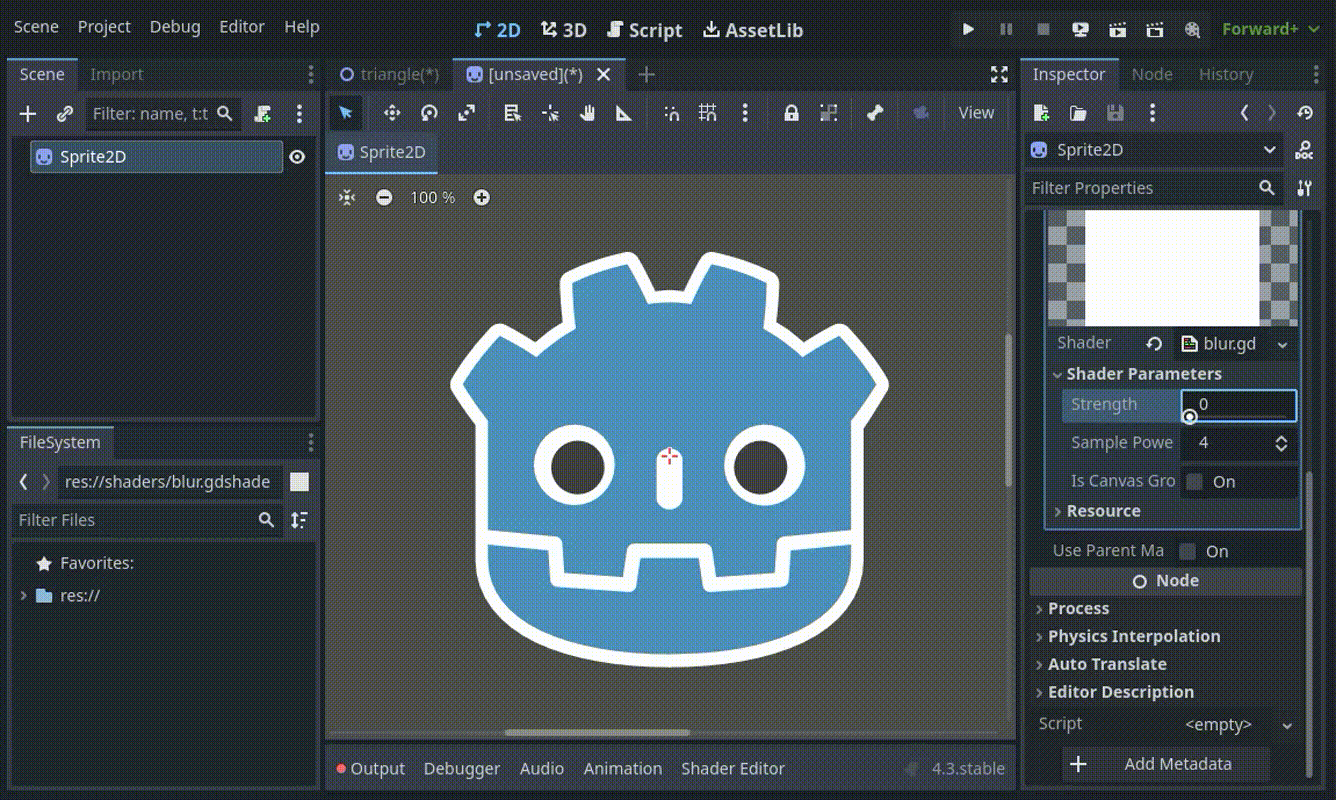Open skeleton options bone icon
The width and height of the screenshot is (1336, 800).
[x=875, y=113]
